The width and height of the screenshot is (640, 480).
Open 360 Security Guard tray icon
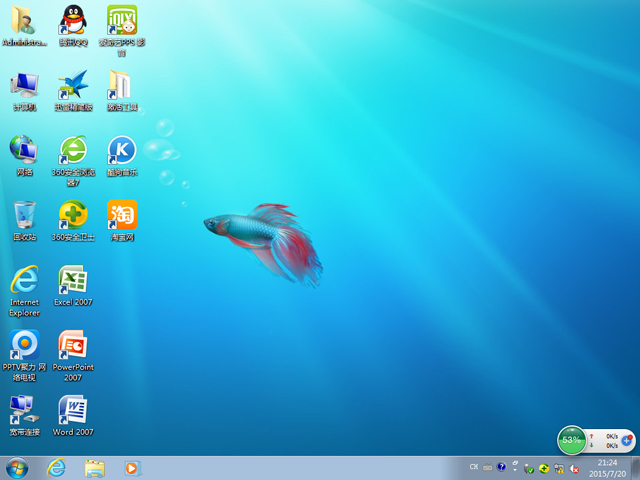(544, 469)
